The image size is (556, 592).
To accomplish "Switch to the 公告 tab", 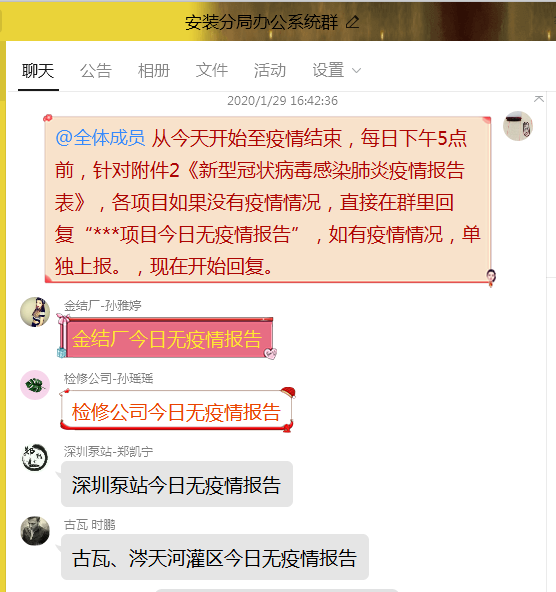I will [x=96, y=71].
